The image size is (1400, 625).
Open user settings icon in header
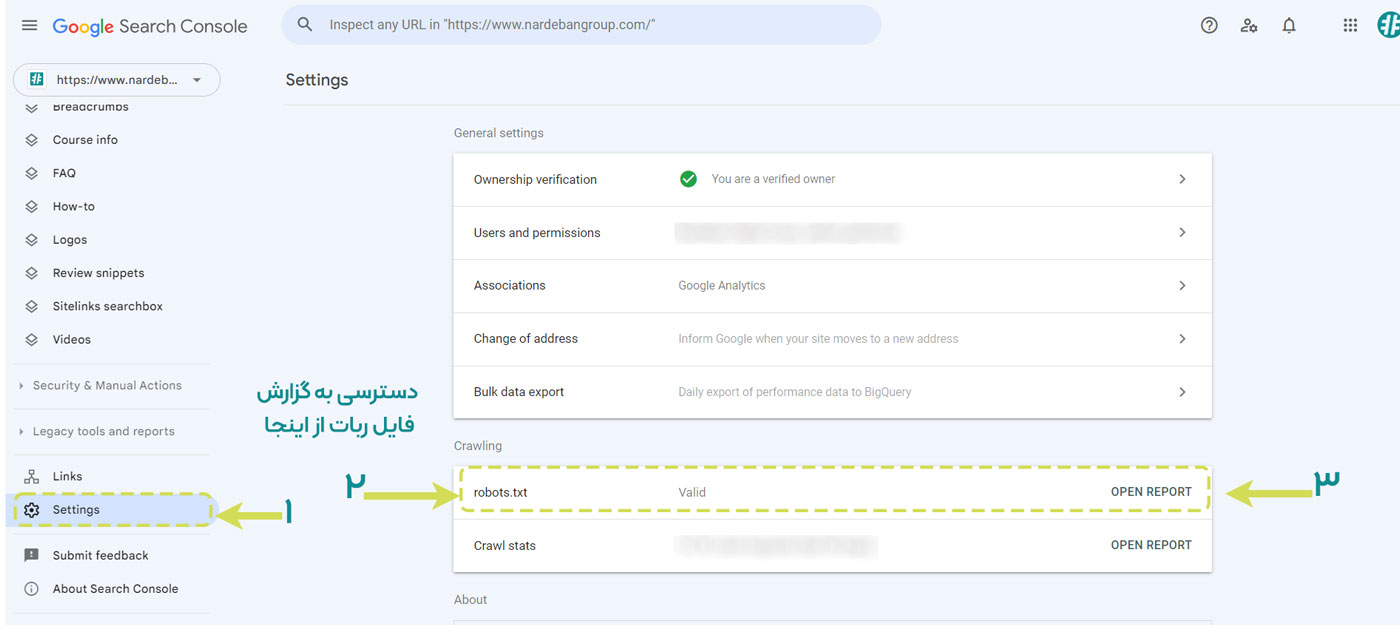coord(1249,26)
